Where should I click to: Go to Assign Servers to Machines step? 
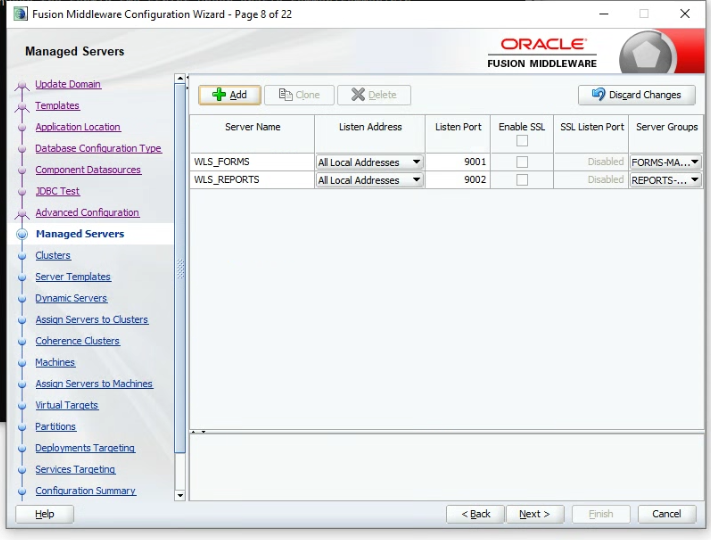(94, 384)
